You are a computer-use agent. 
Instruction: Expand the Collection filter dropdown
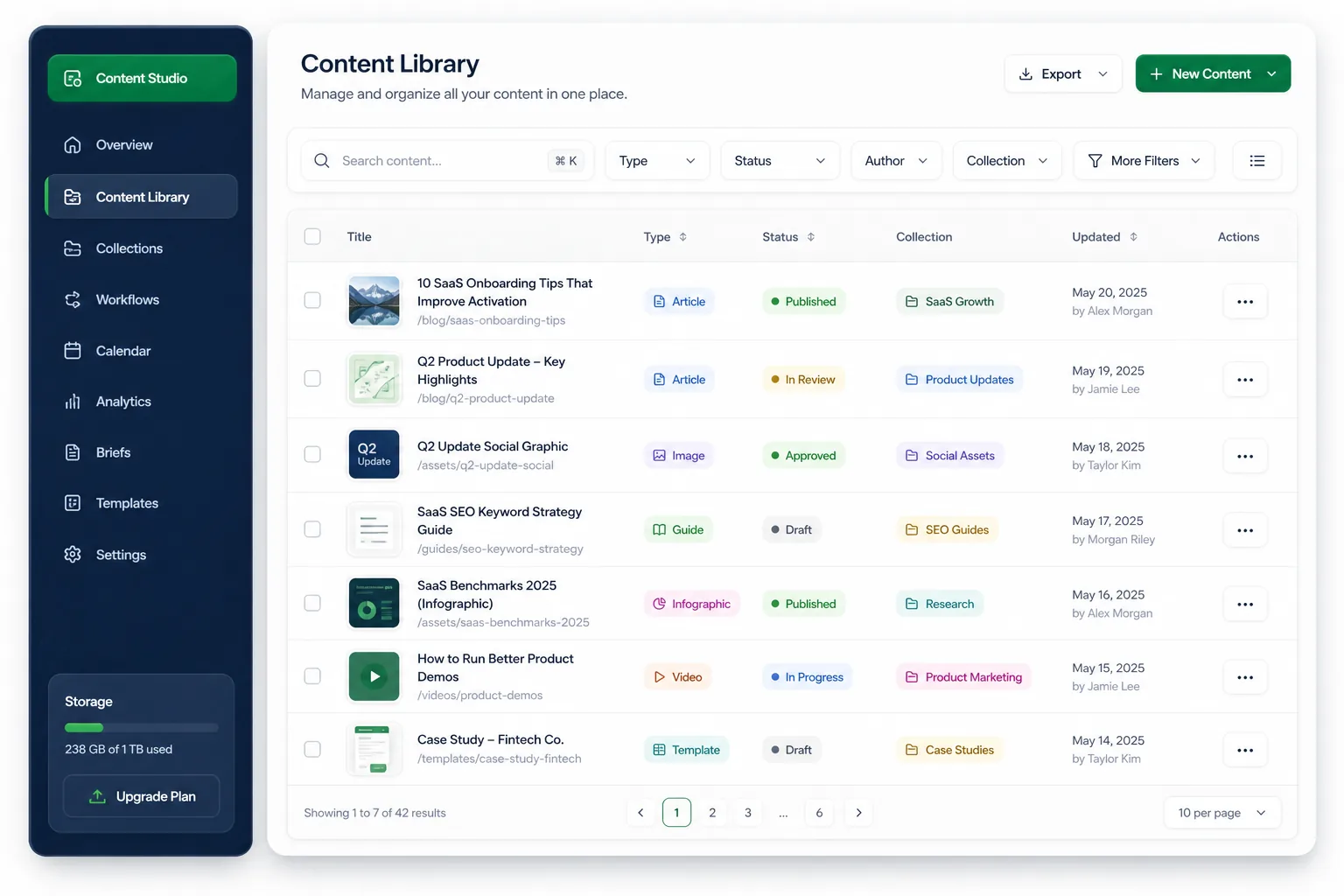pyautogui.click(x=1007, y=161)
